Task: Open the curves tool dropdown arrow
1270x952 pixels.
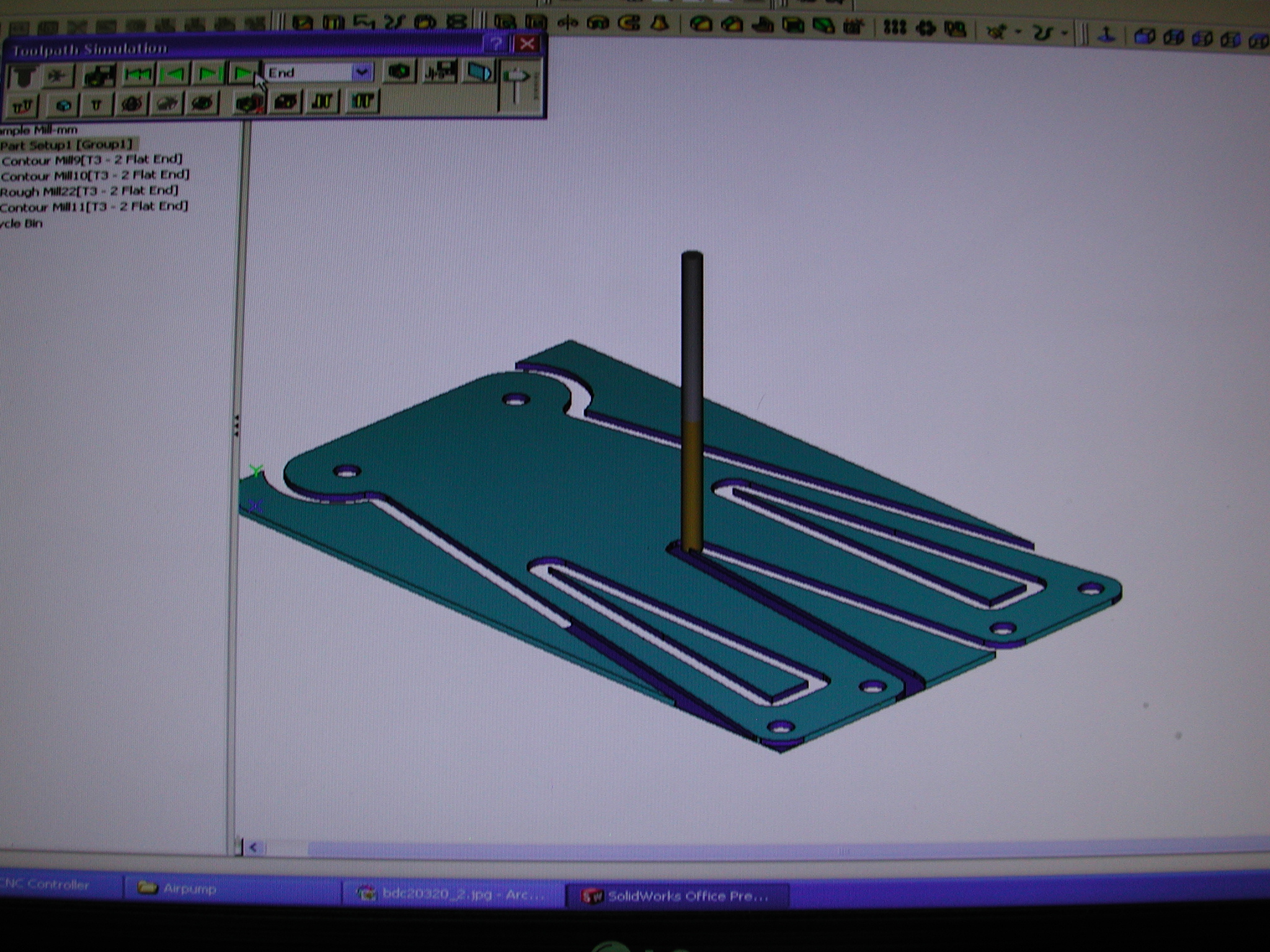Action: [x=1064, y=32]
